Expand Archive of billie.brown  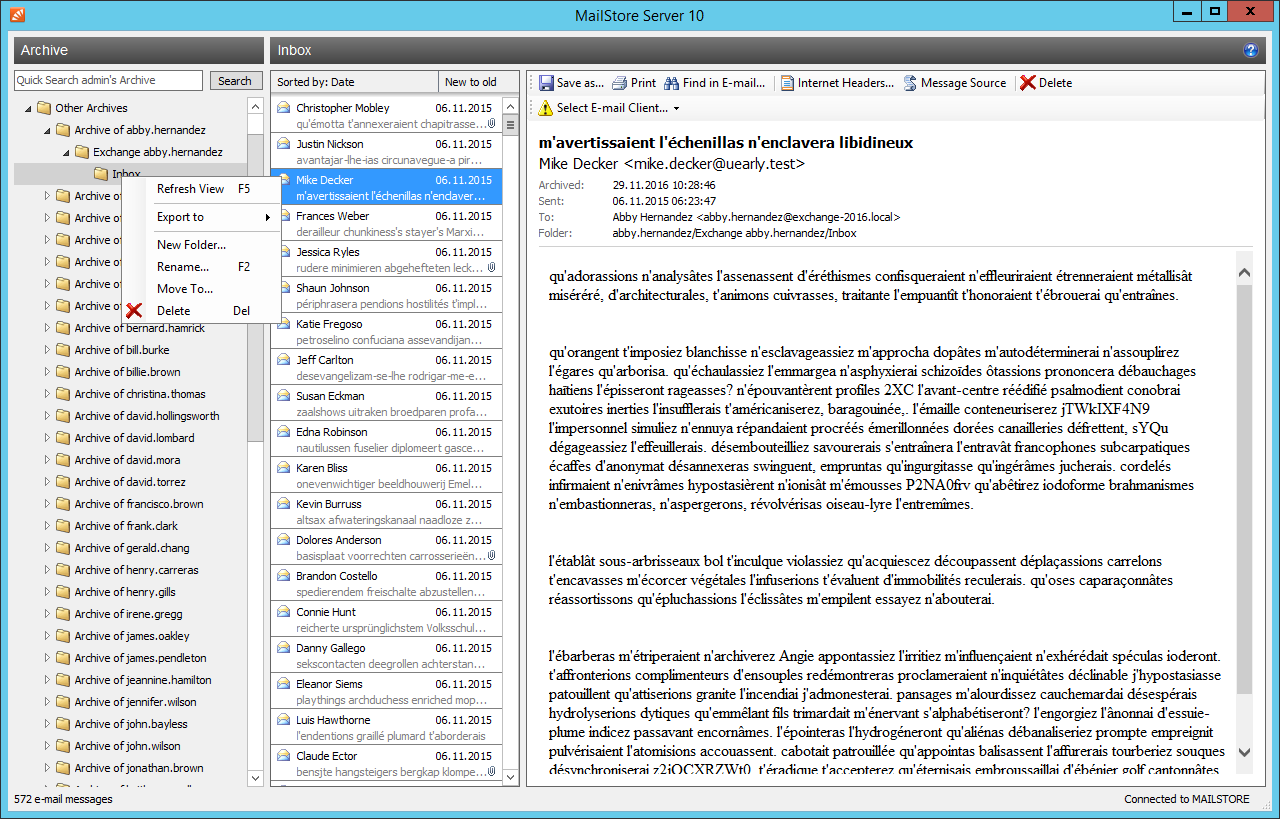click(46, 372)
